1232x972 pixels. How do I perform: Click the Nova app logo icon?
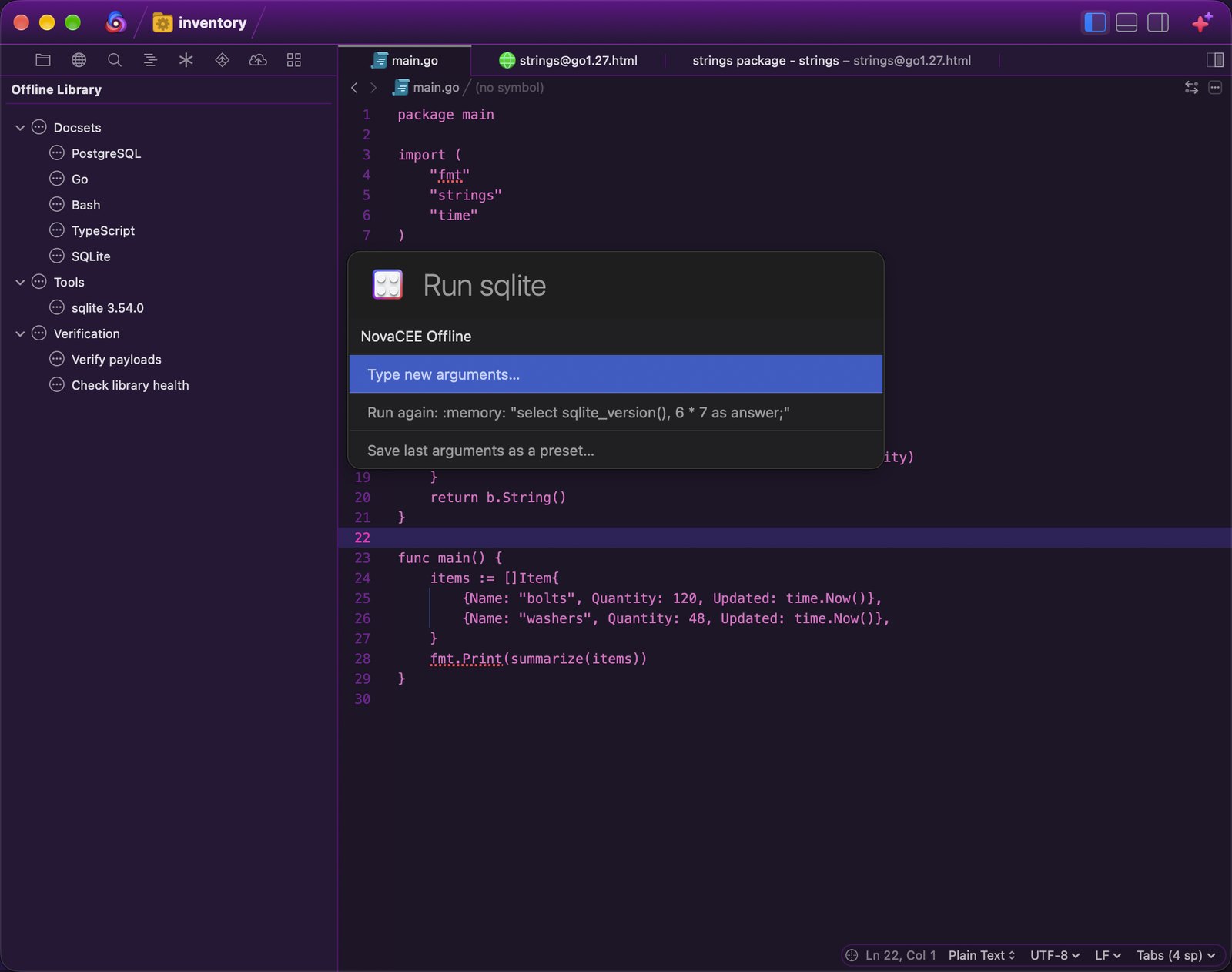(115, 22)
